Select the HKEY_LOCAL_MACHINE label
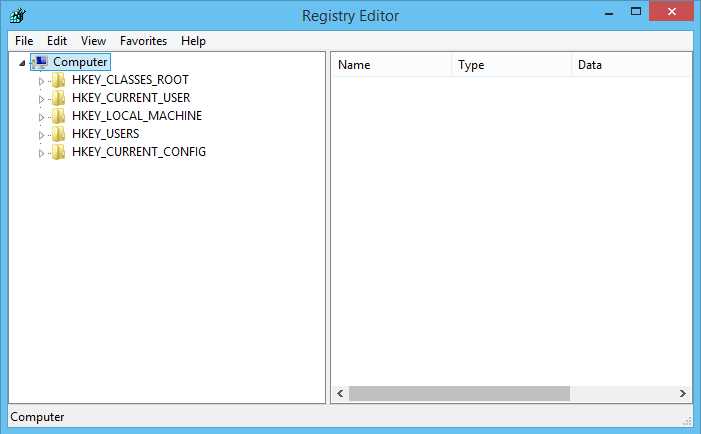 click(137, 116)
